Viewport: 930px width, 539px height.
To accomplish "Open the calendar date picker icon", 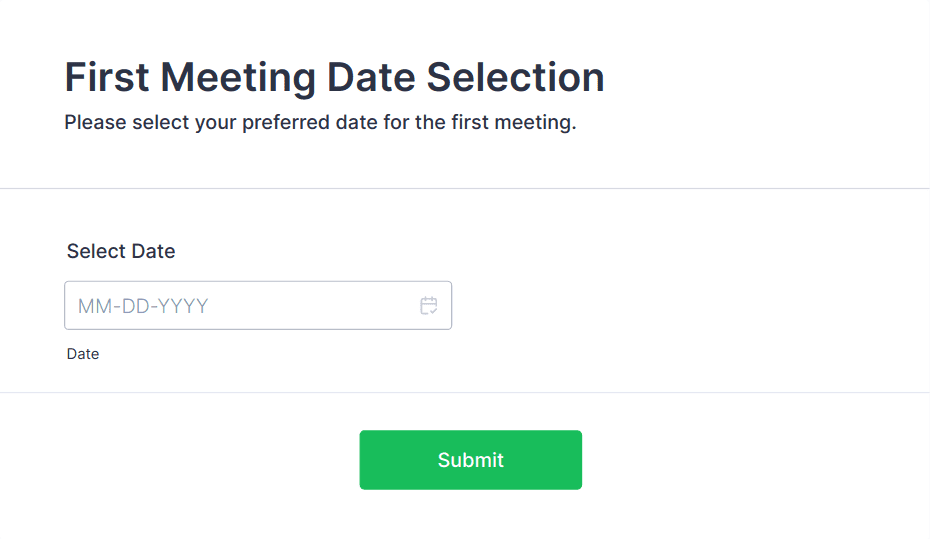I will coord(429,306).
